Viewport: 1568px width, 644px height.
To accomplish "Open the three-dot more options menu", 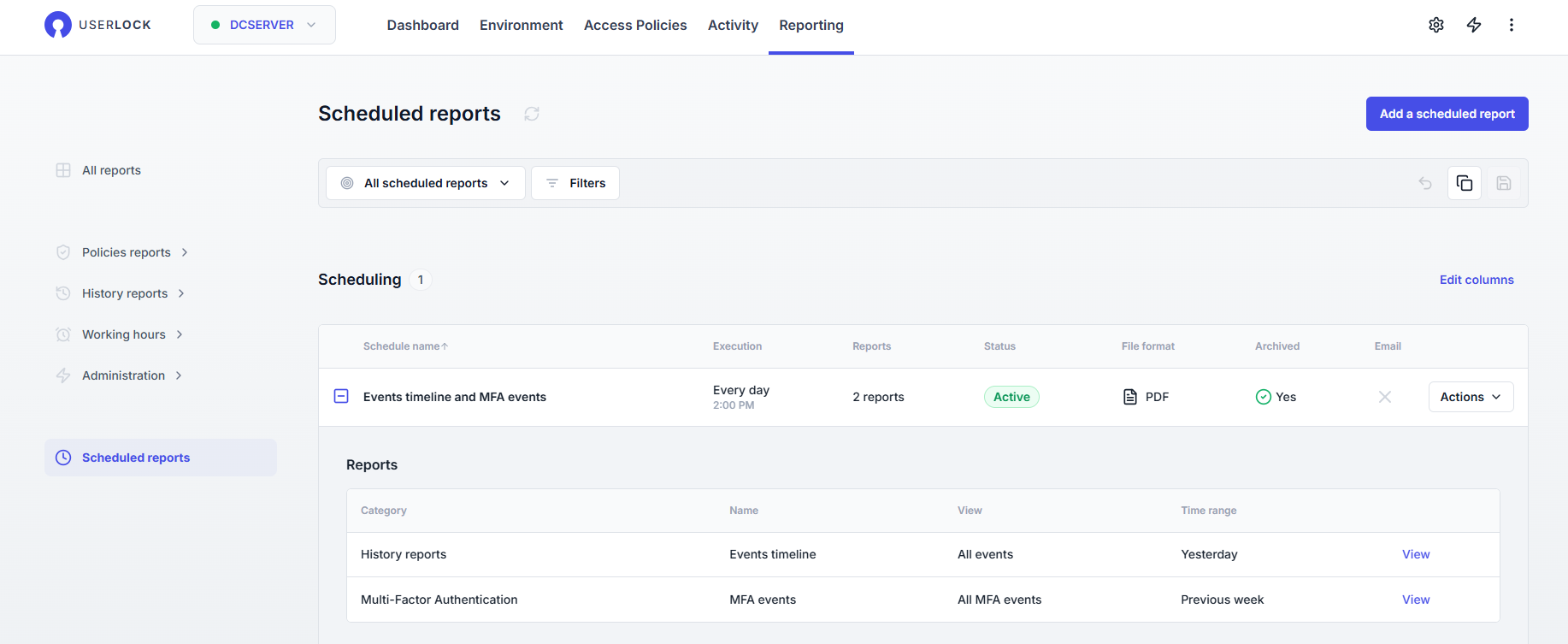I will [1512, 25].
